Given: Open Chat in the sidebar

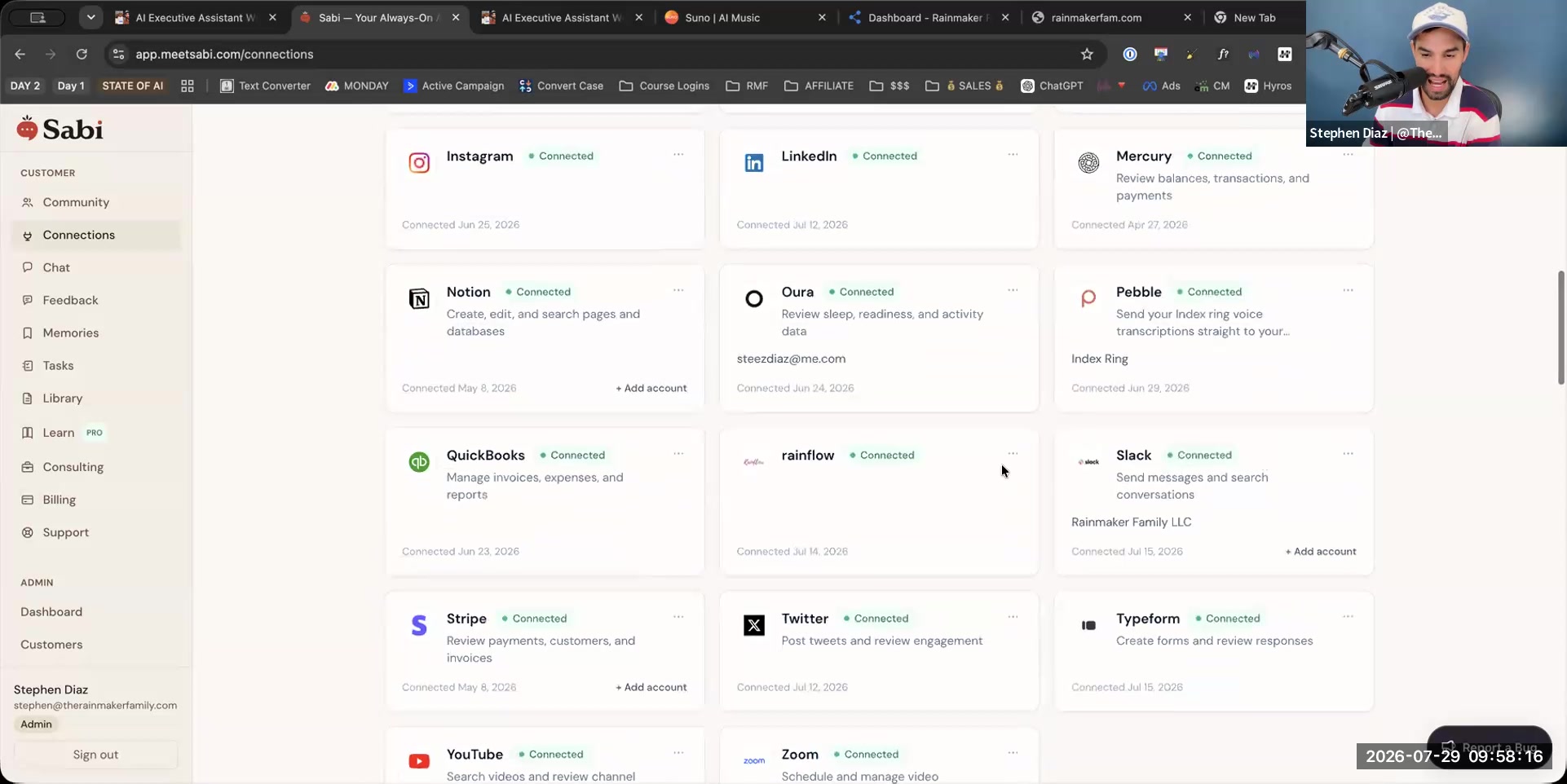Looking at the screenshot, I should (x=96, y=267).
